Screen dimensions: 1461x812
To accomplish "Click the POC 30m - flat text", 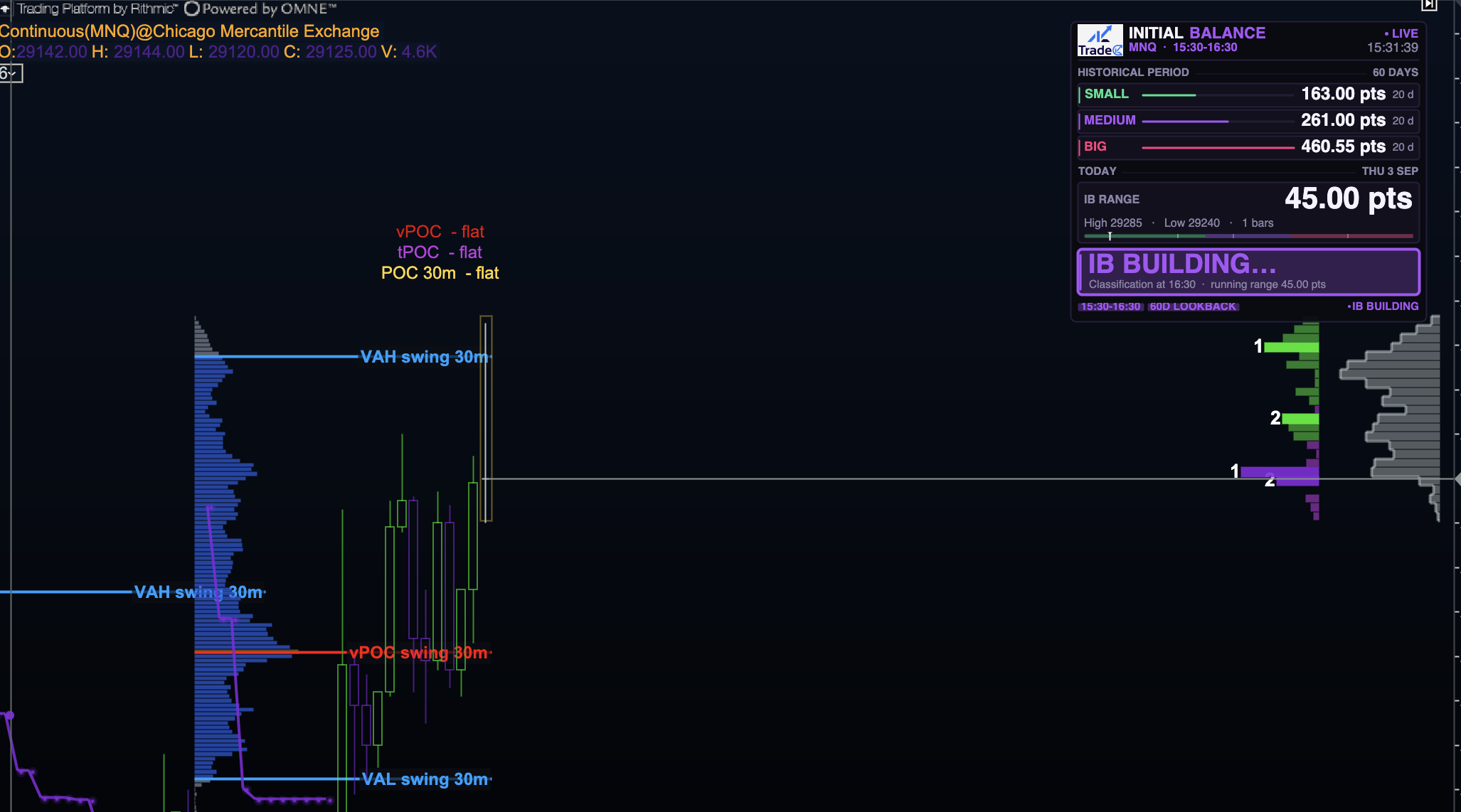I will point(440,273).
